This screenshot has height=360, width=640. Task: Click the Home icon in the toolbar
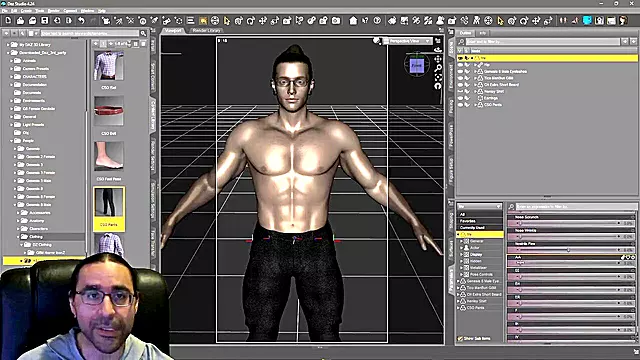click(x=353, y=20)
